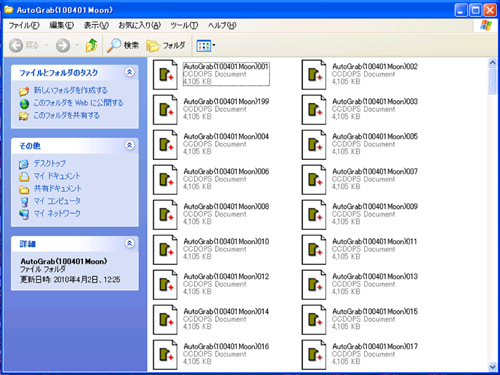Click the green Up folder toolbar icon
Screen dimensions: 500x375
(x=91, y=45)
